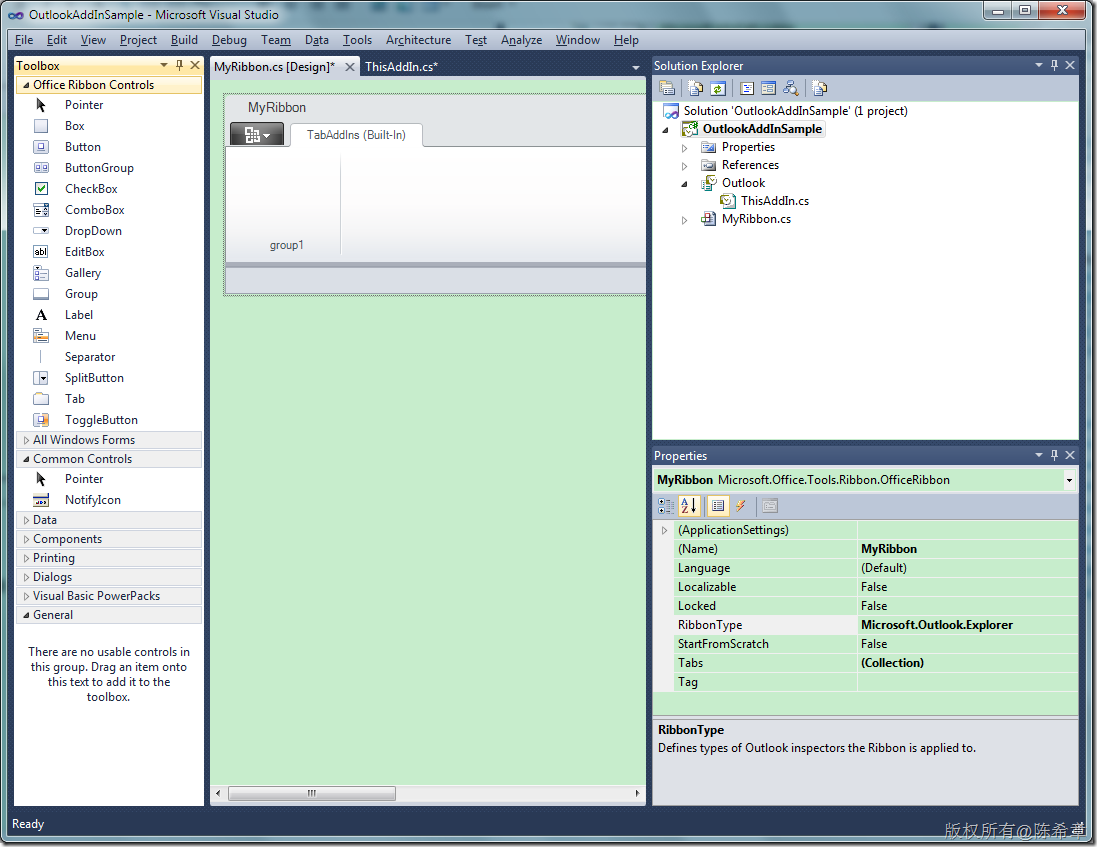Toggle the Properties view button
Viewport: 1097px width, 847px height.
tap(718, 506)
